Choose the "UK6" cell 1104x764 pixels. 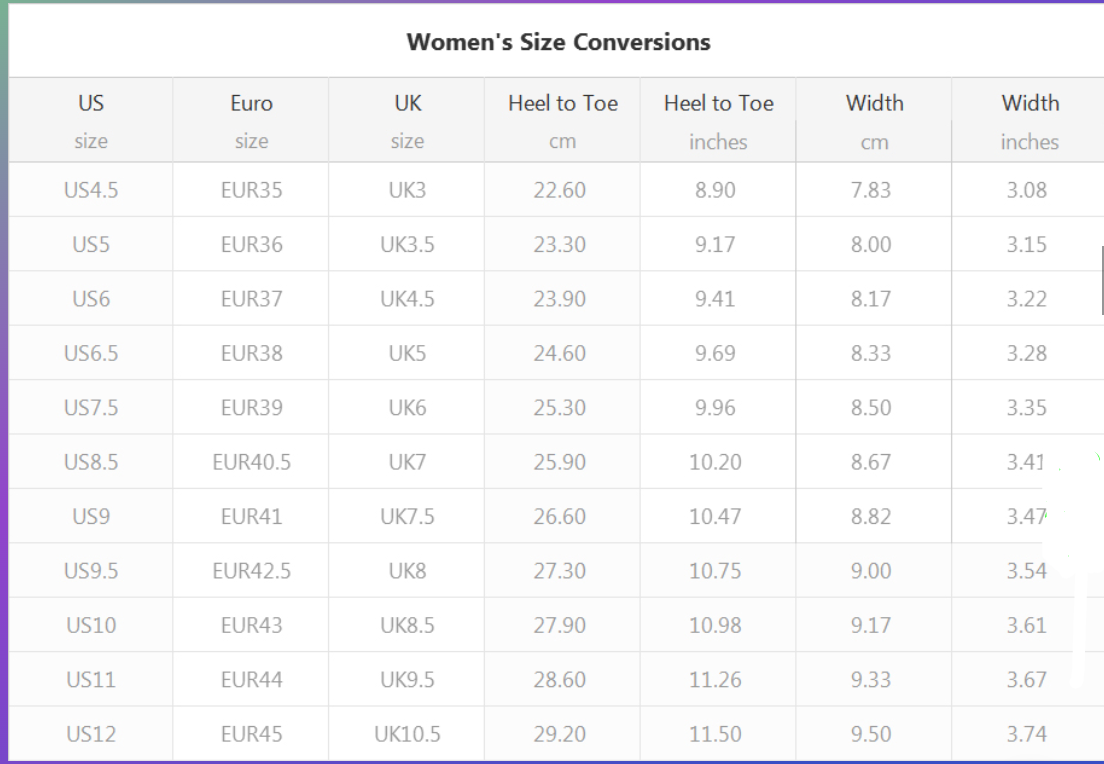tap(407, 408)
